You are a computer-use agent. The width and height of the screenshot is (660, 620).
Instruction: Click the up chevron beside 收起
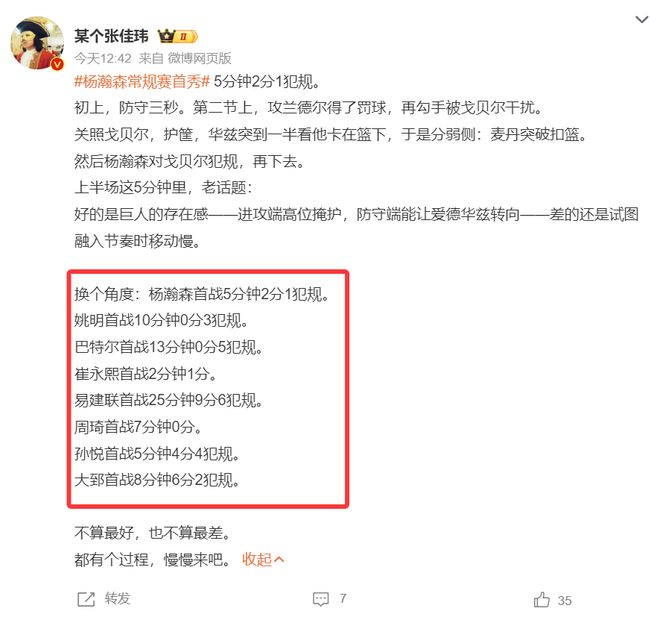click(x=279, y=560)
